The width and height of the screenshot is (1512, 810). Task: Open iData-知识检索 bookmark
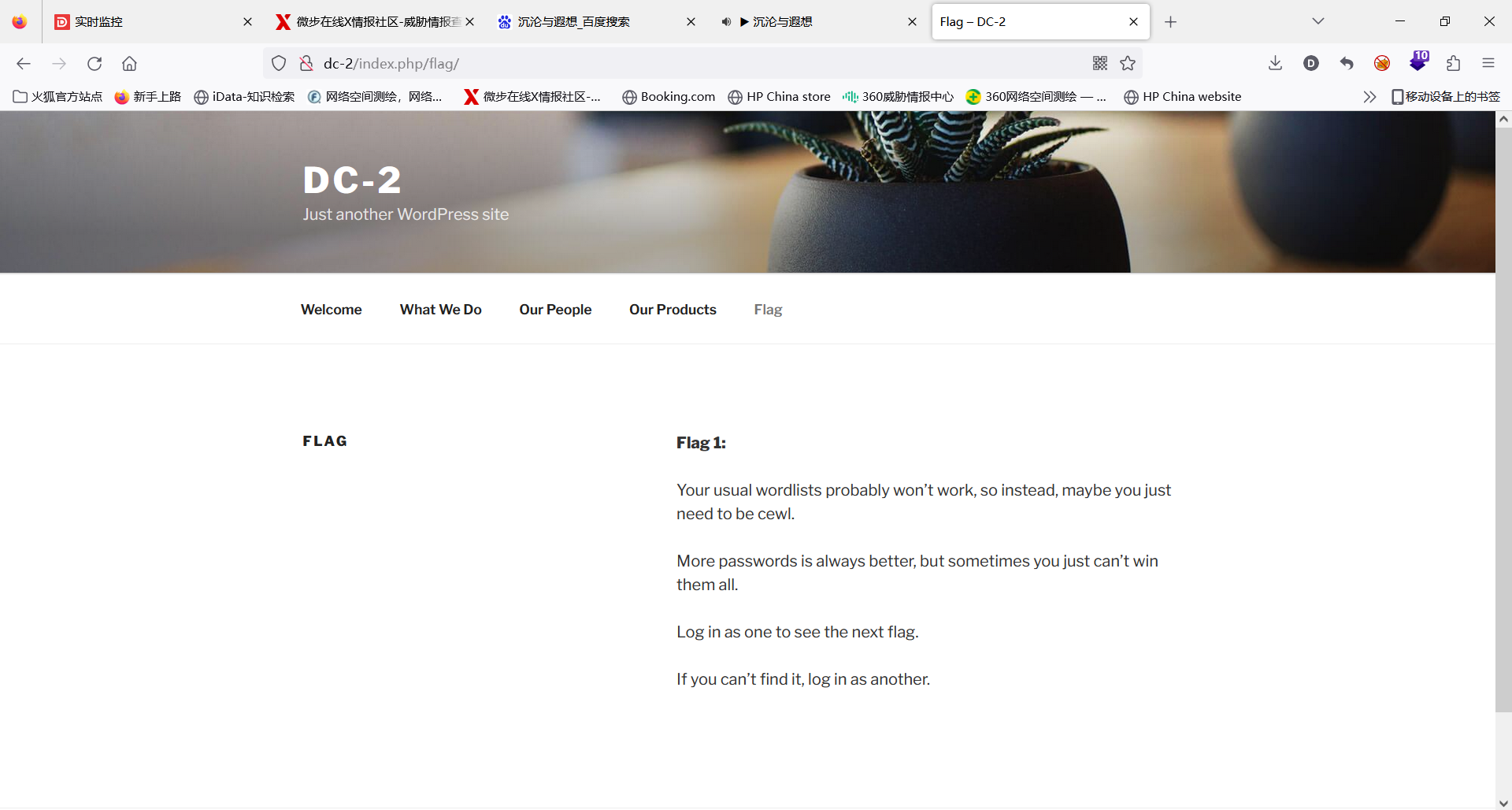[x=244, y=97]
